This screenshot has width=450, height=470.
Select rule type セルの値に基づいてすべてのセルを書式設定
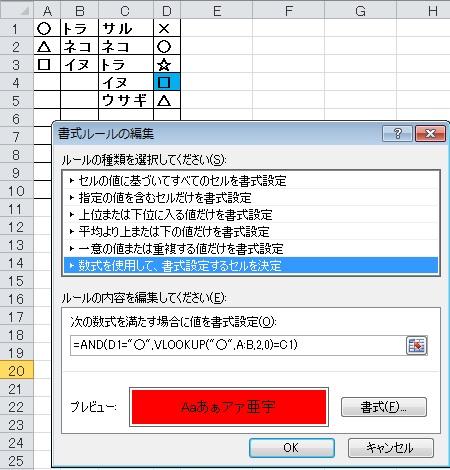251,181
